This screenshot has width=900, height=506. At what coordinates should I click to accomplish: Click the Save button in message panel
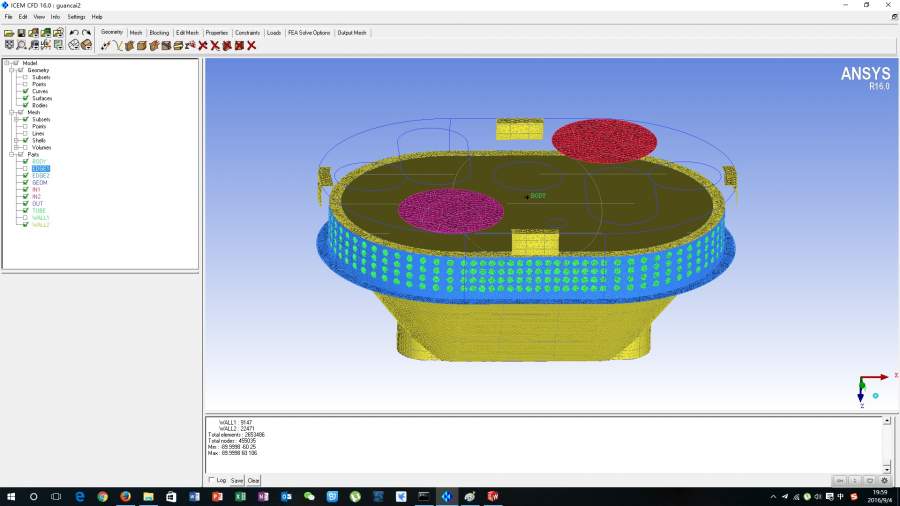[236, 480]
